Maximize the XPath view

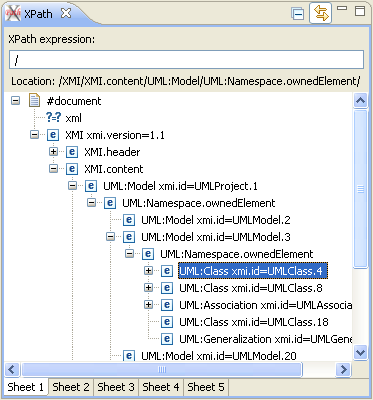pyautogui.click(x=360, y=10)
